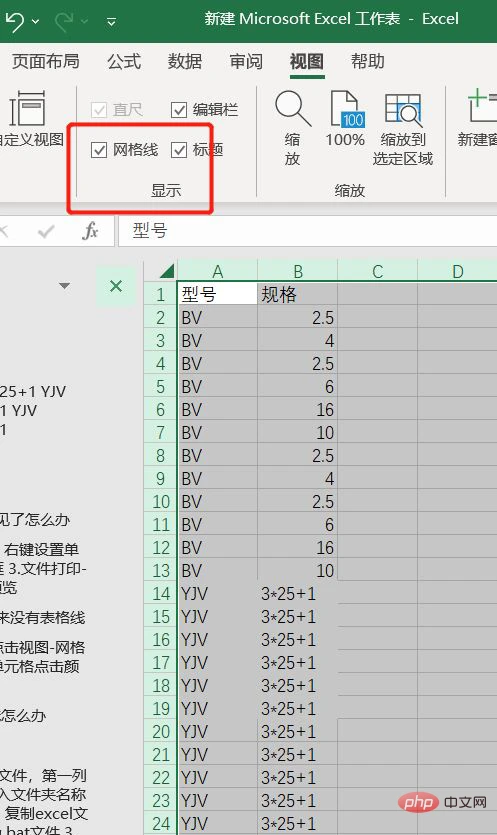Screen dimensions: 497x835
Task: Open the Customize Quick Access Toolbar dropdown
Action: click(x=111, y=22)
